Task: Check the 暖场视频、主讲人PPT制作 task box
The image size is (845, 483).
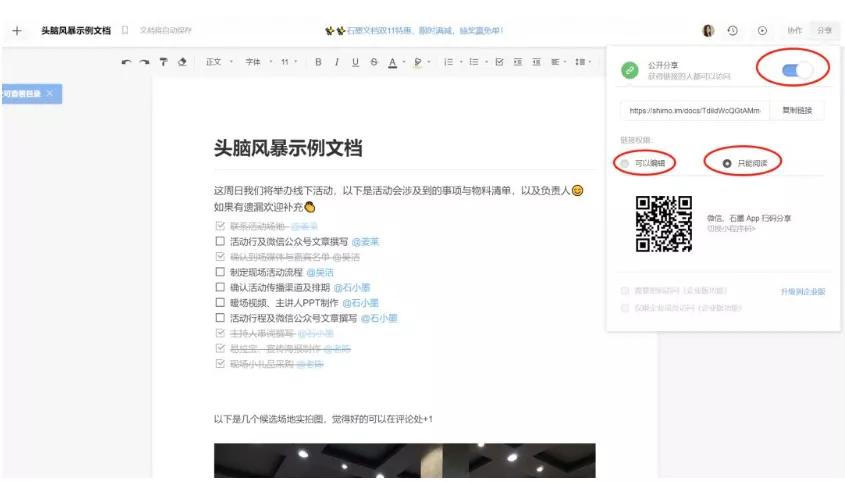Action: 220,302
